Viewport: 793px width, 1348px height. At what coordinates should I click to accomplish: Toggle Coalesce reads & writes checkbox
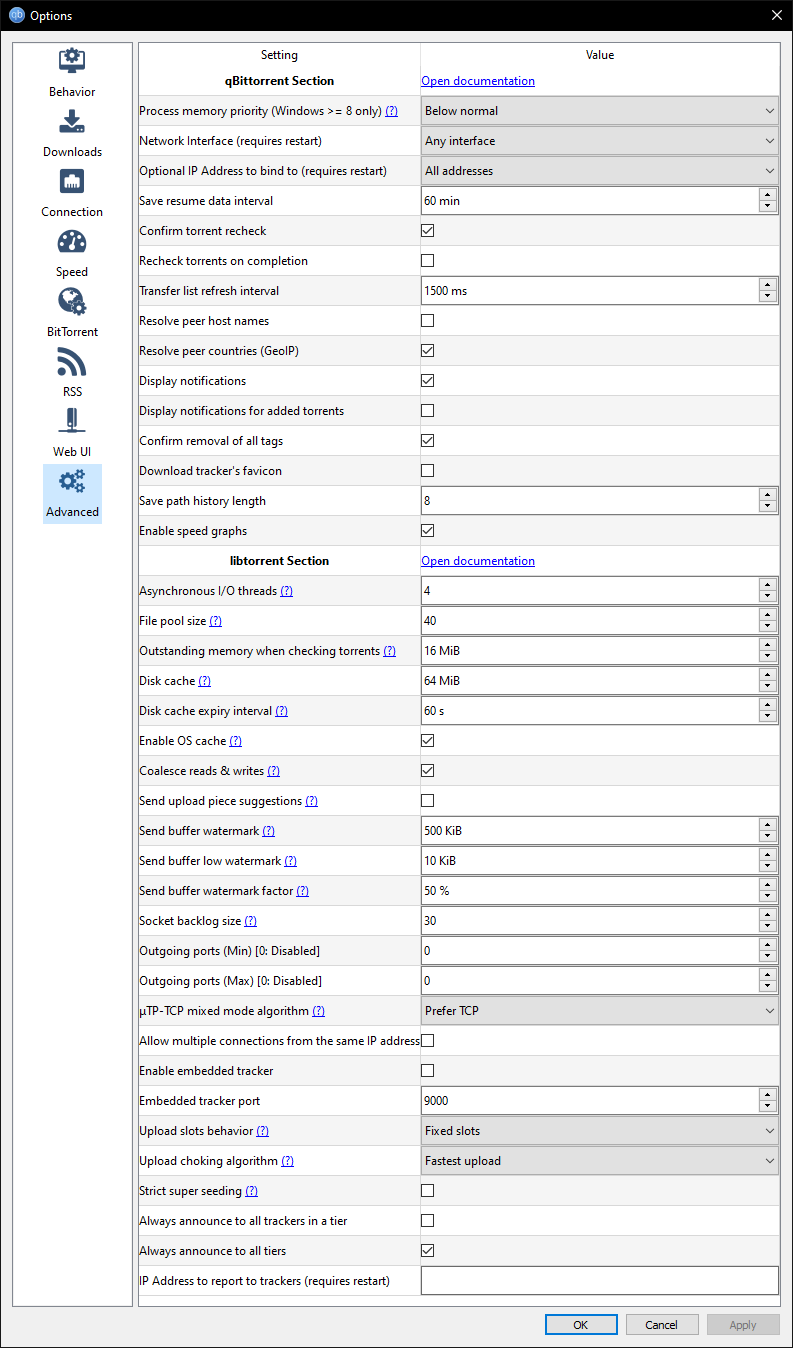coord(427,771)
